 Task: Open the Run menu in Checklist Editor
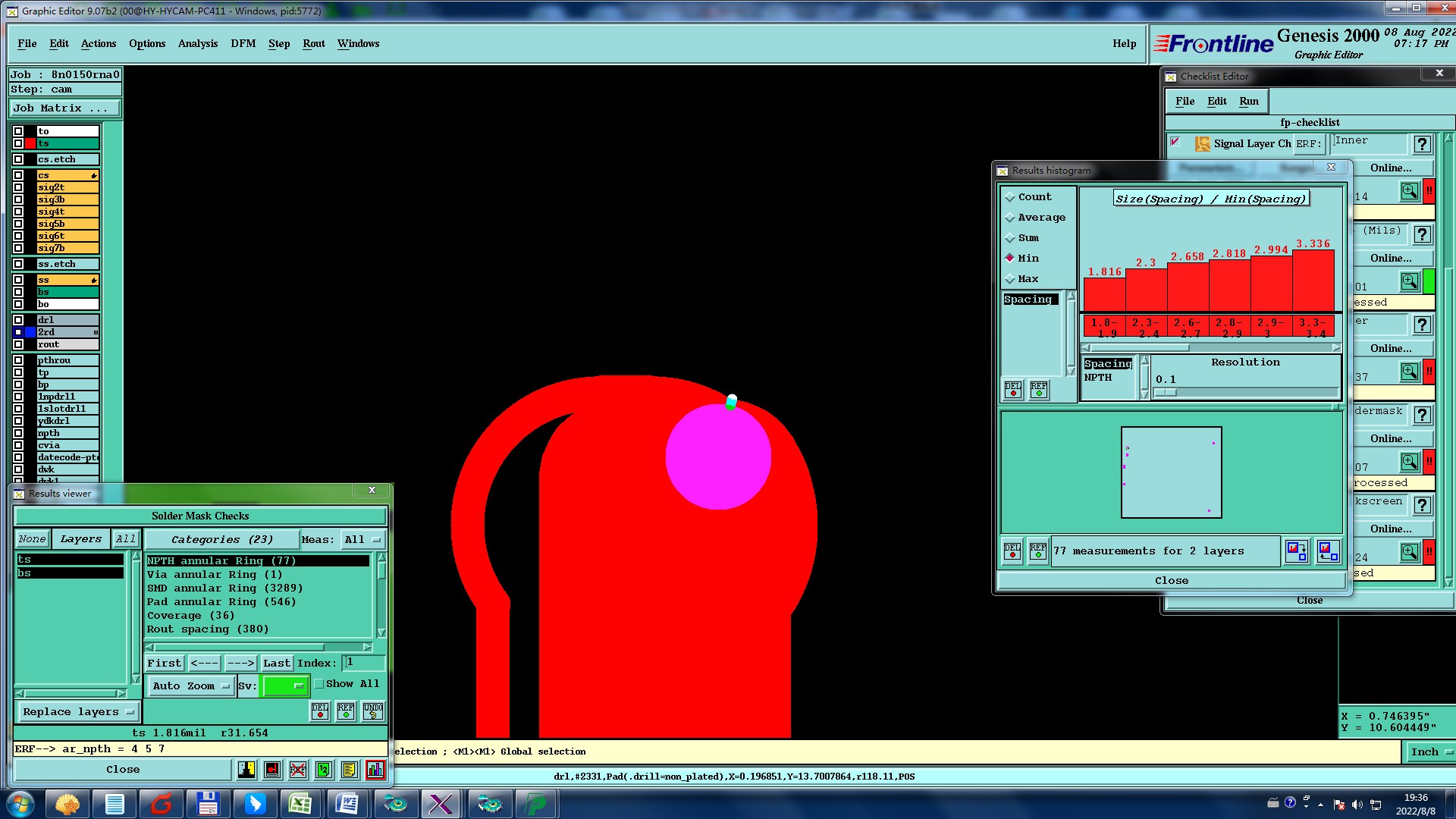click(1248, 101)
